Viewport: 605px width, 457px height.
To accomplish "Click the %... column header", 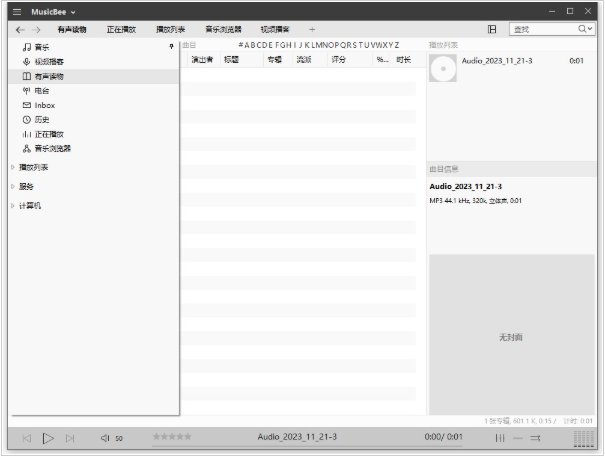I will (382, 60).
